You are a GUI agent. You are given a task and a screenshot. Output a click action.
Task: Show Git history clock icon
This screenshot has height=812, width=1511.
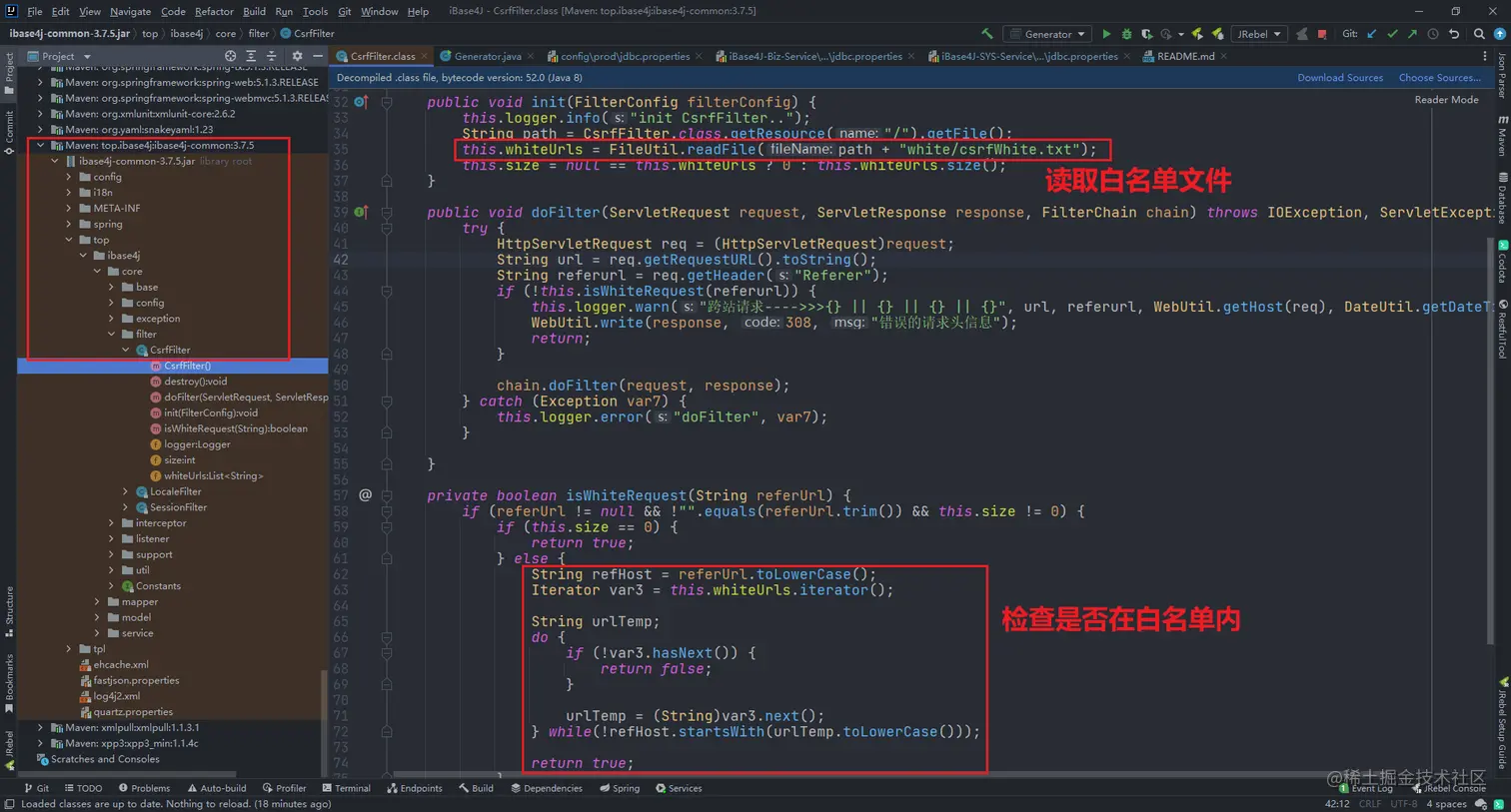(1433, 34)
